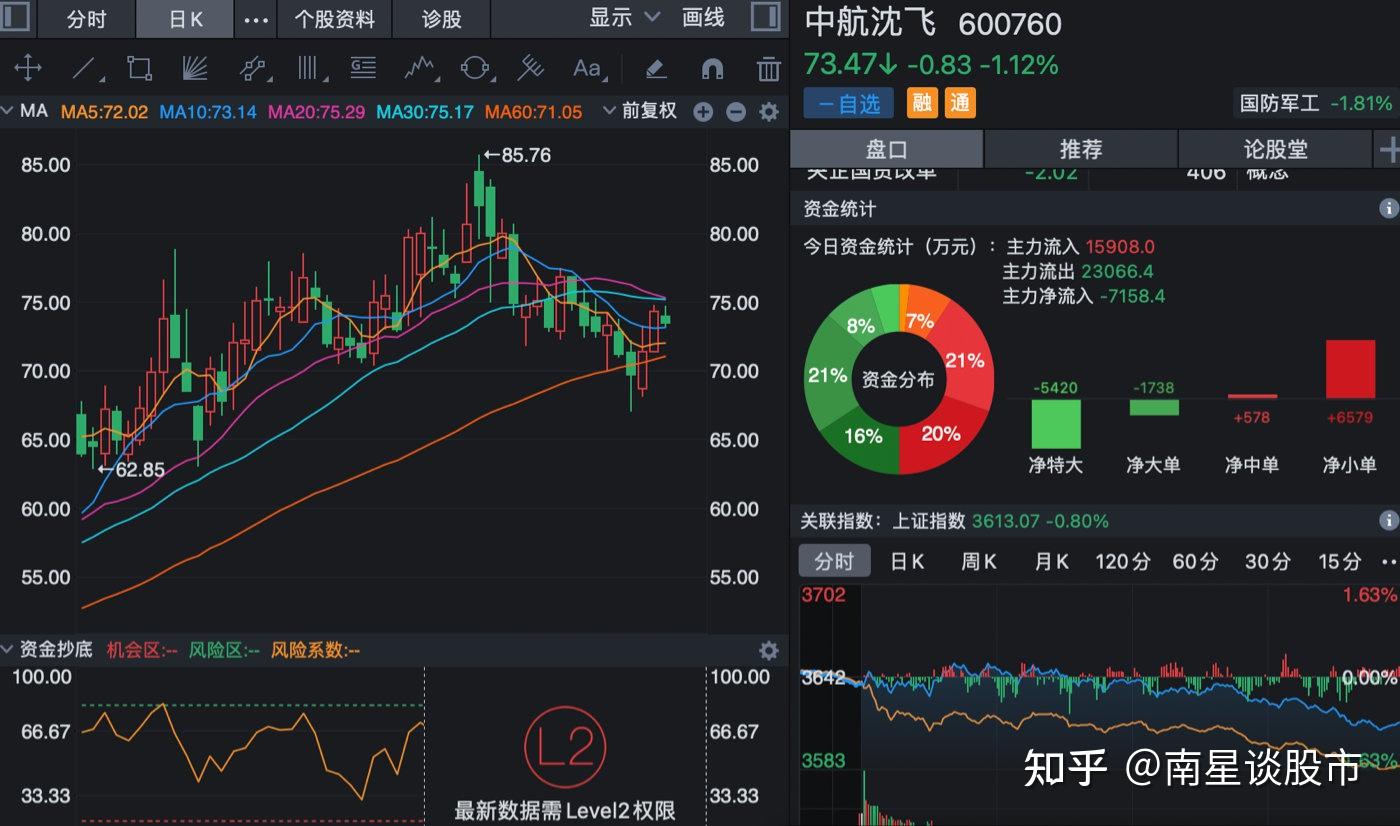
Task: Toggle the 通 Stock Connect badge
Action: pyautogui.click(x=959, y=102)
